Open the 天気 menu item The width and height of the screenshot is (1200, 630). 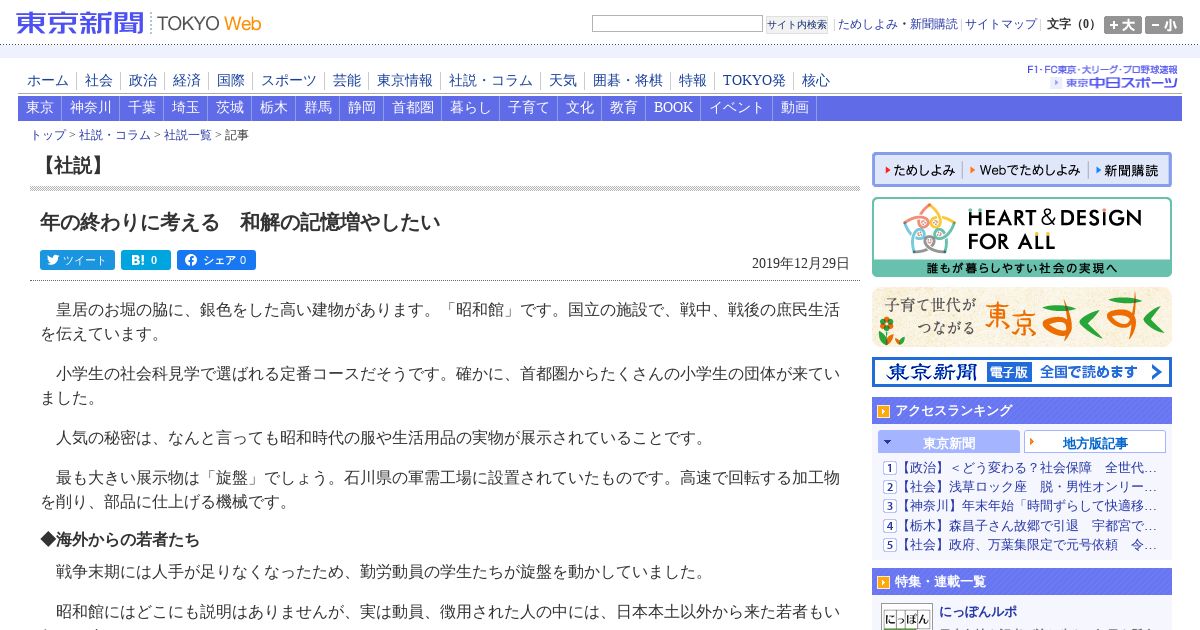click(x=563, y=81)
